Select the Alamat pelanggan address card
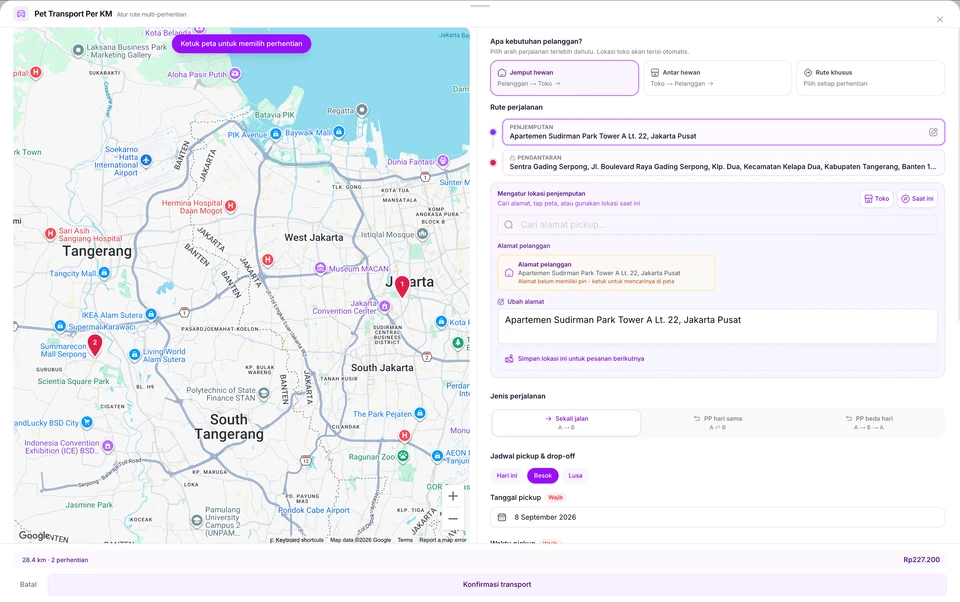 point(606,273)
